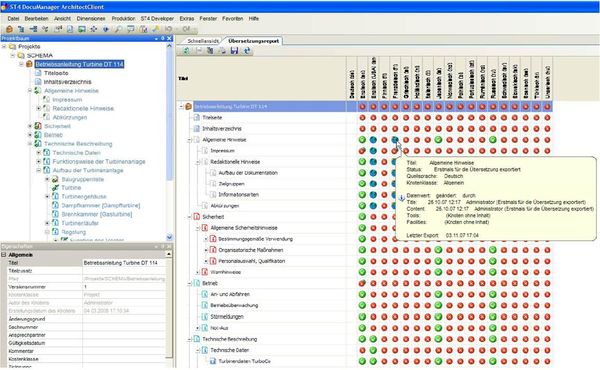Expand the Sicherheit node in project tree

[x=30, y=126]
